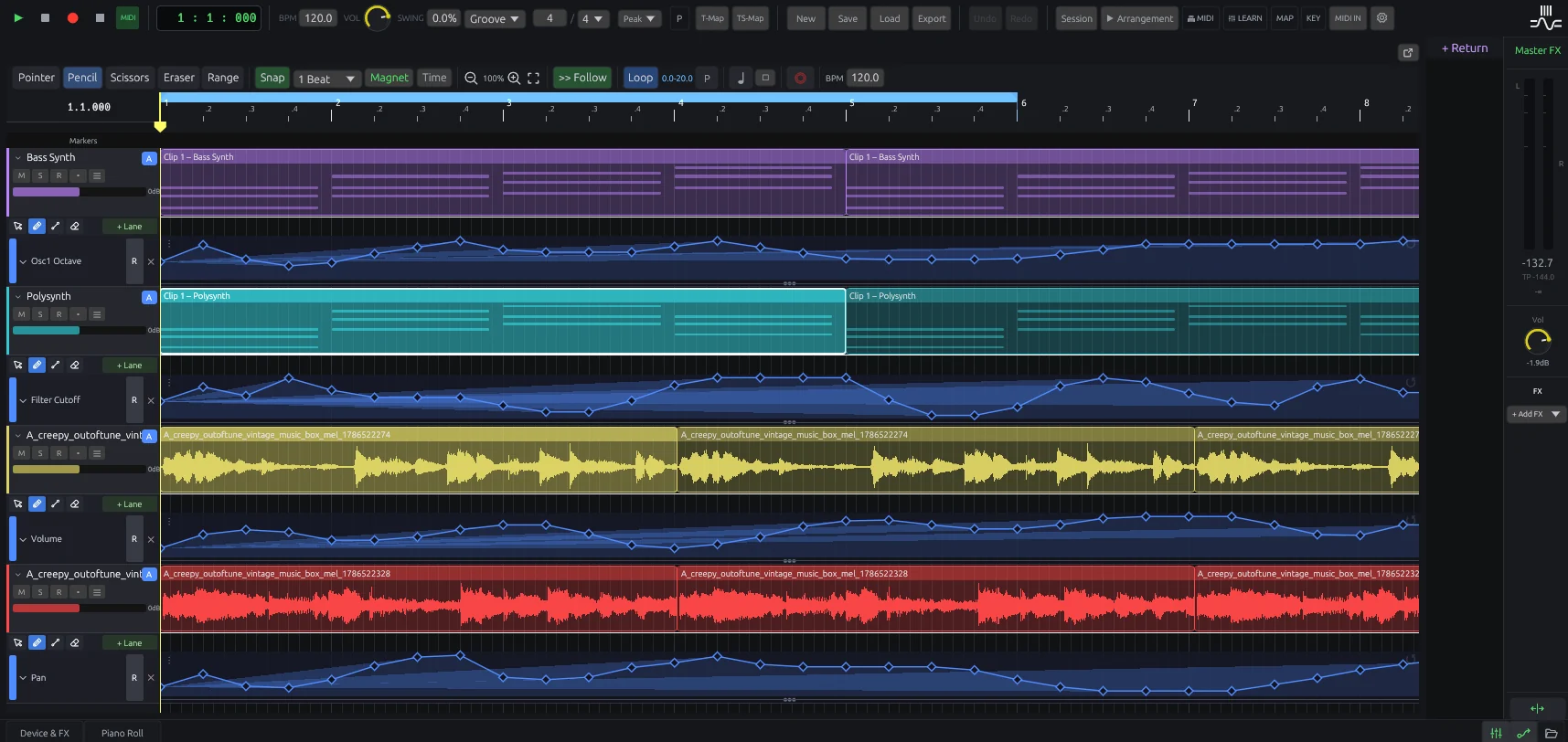Zoom out the timeline with magnifier minus
Image resolution: width=1568 pixels, height=742 pixels.
471,78
